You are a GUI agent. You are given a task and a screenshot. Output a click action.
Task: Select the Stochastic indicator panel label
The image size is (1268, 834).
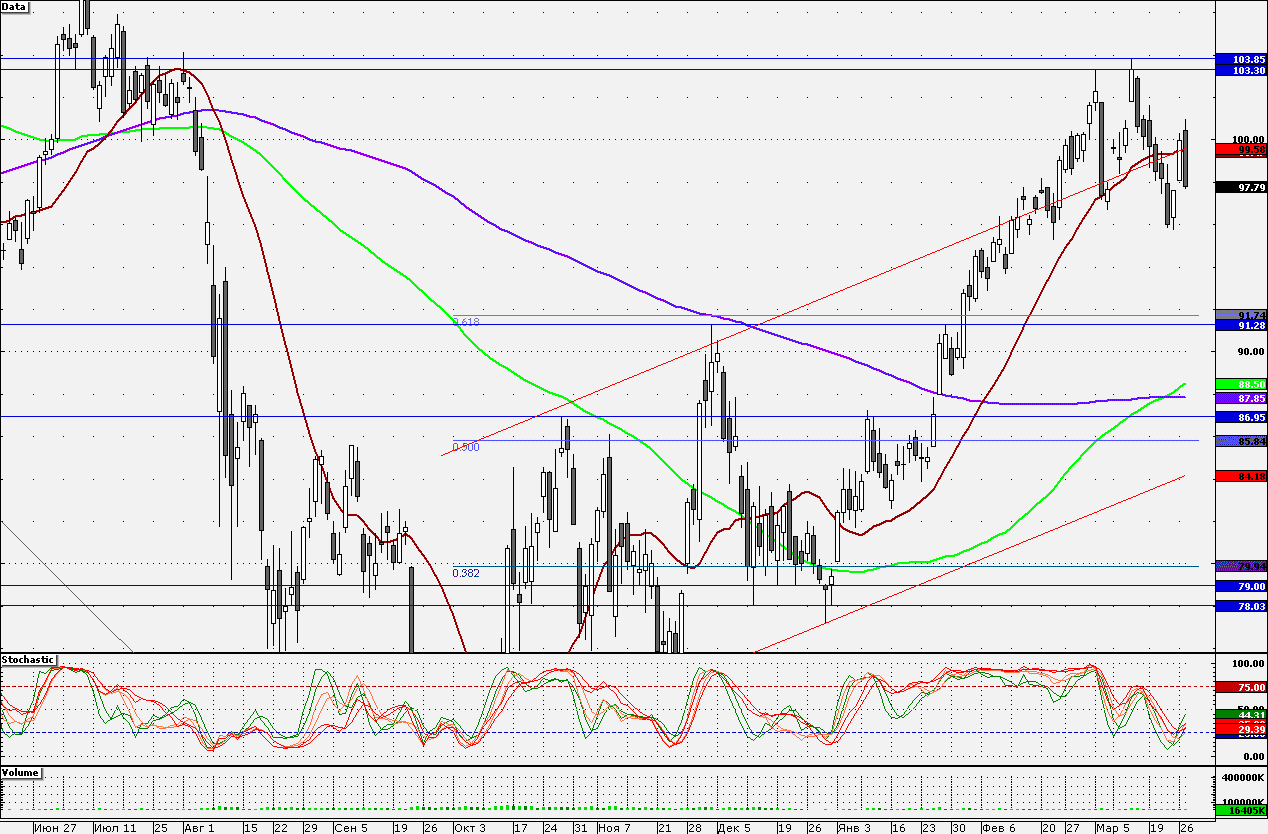(x=27, y=660)
